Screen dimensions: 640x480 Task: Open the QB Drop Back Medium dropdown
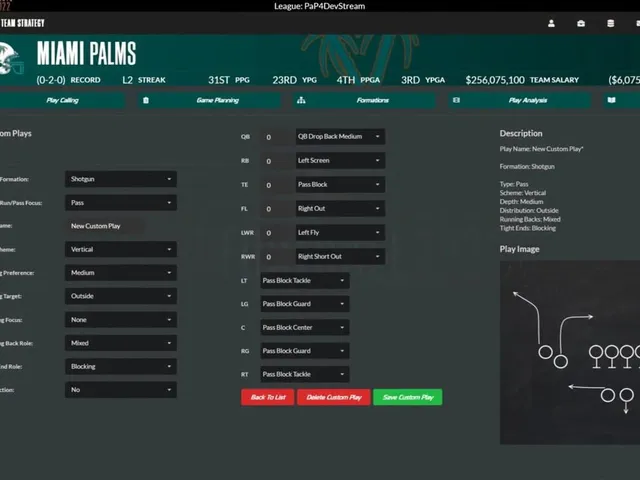(x=340, y=137)
